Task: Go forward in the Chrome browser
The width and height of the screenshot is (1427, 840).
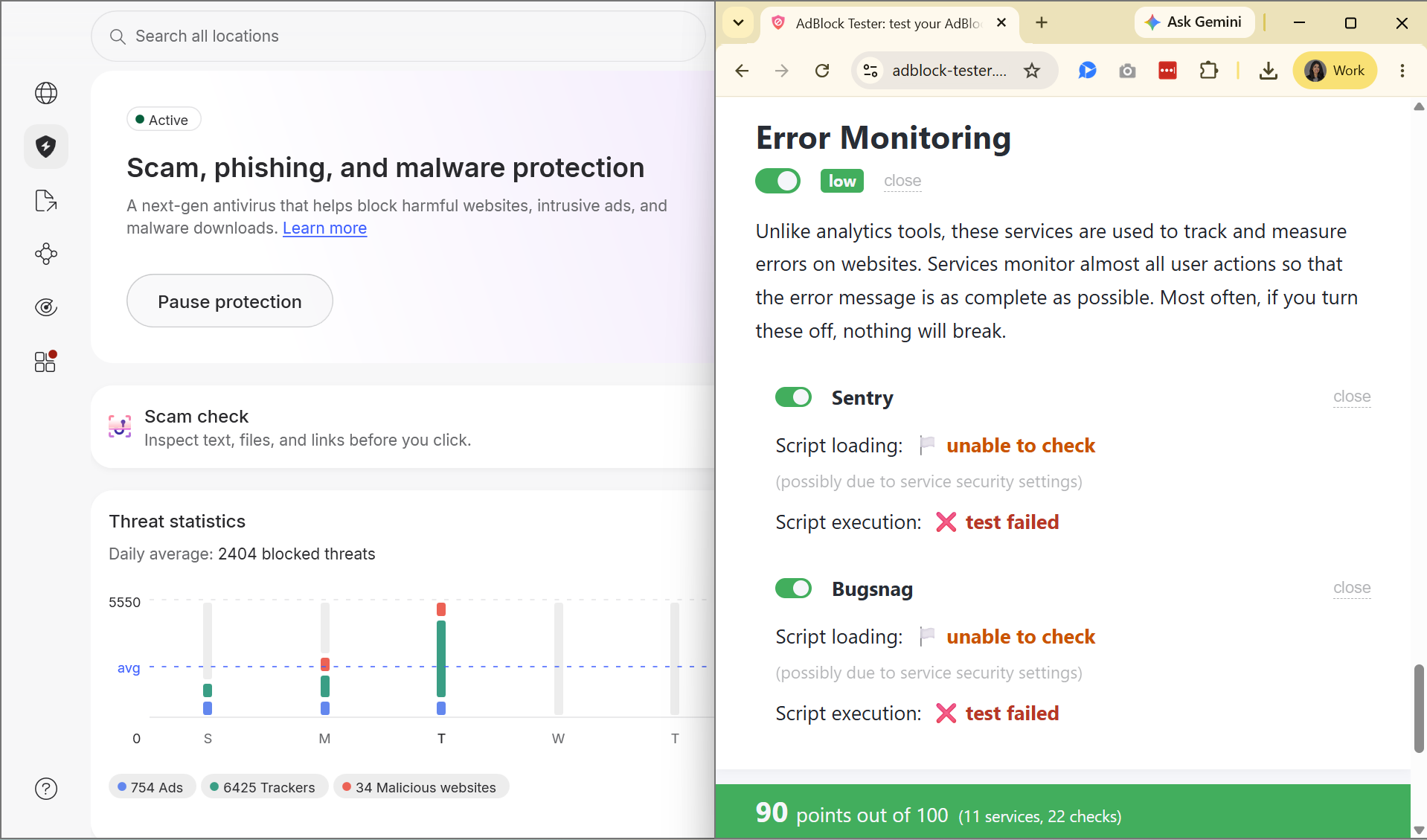Action: (x=782, y=71)
